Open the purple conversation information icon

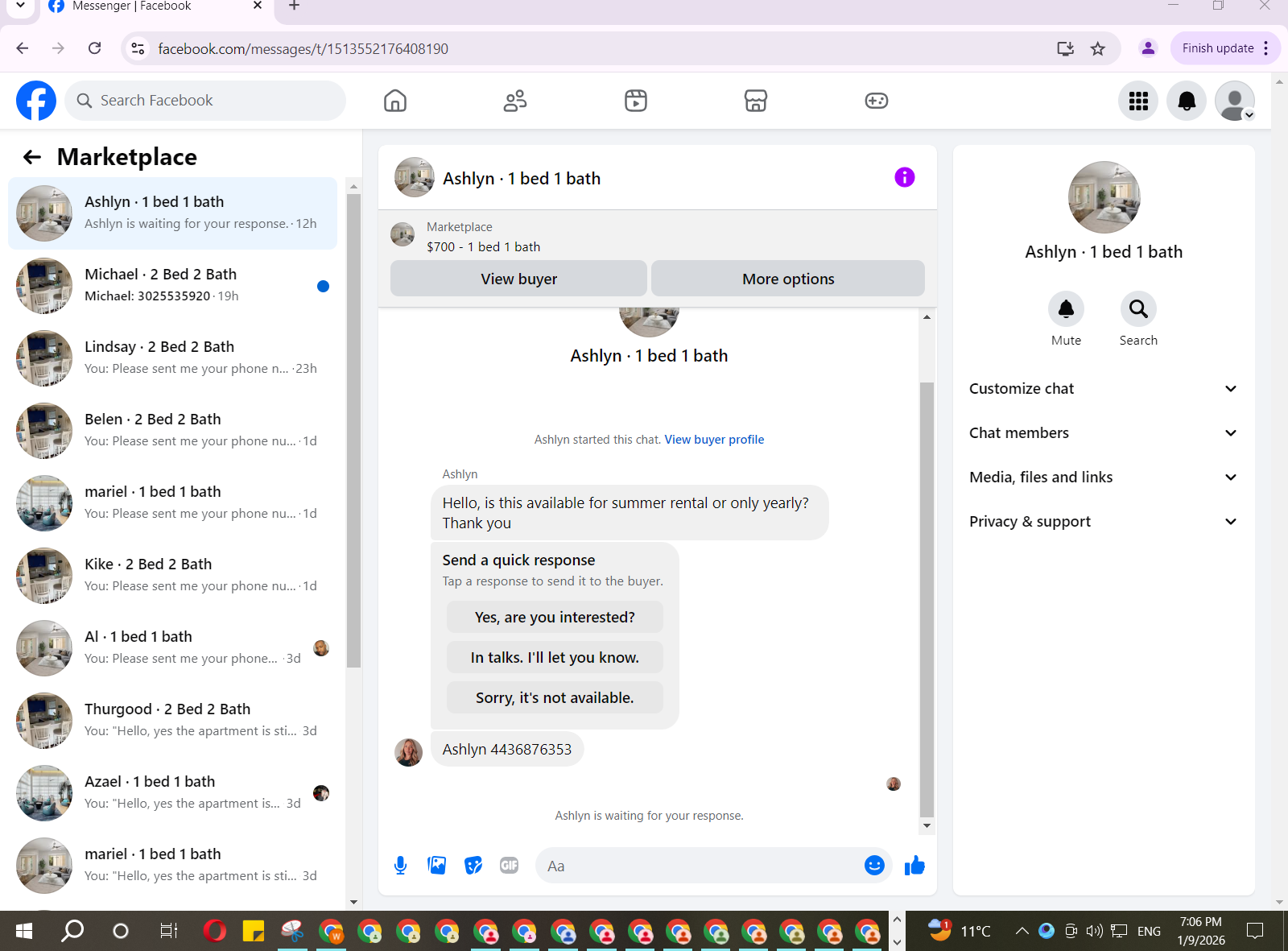(x=905, y=177)
